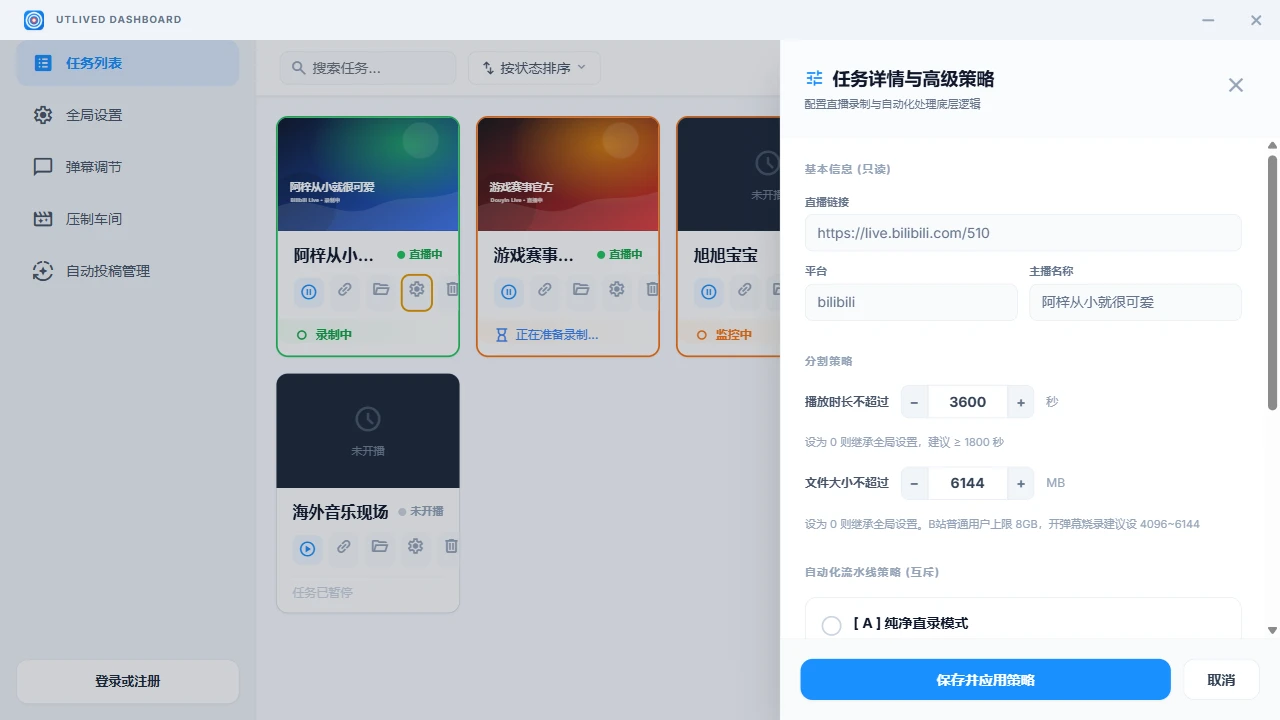Click 正在准备录制 status on 游戏赛事官方 card
Image resolution: width=1280 pixels, height=720 pixels.
tap(547, 335)
